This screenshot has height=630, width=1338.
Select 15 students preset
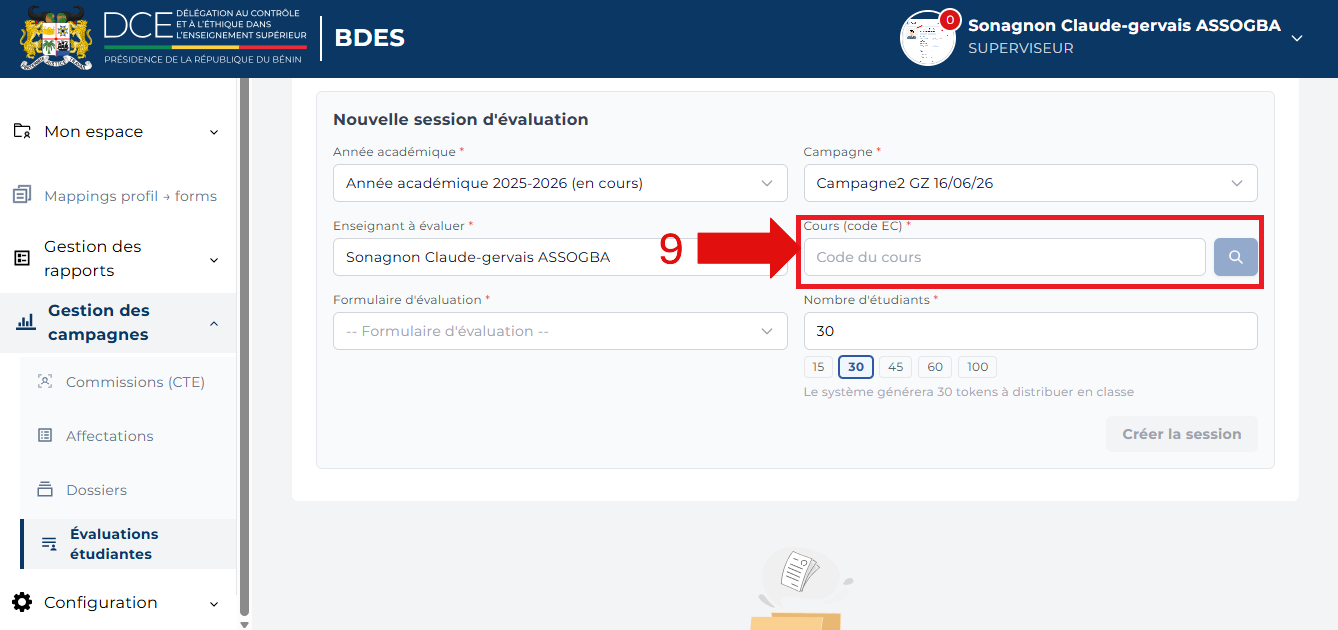tap(818, 367)
